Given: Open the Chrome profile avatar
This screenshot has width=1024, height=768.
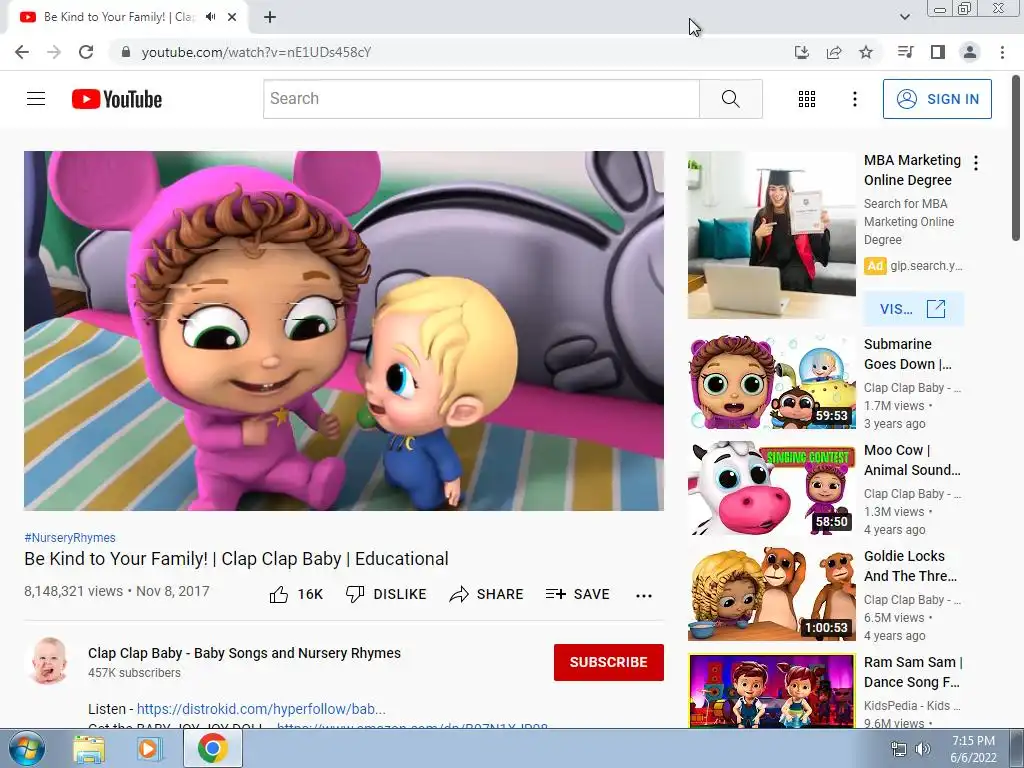Looking at the screenshot, I should [970, 52].
